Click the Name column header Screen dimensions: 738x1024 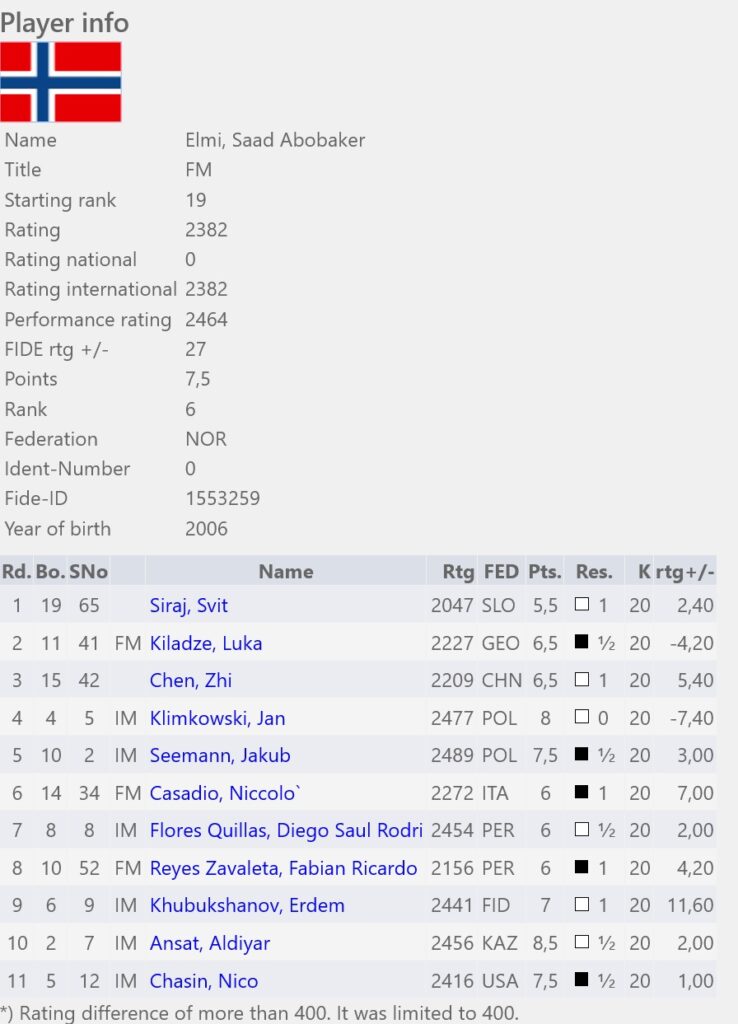coord(285,571)
